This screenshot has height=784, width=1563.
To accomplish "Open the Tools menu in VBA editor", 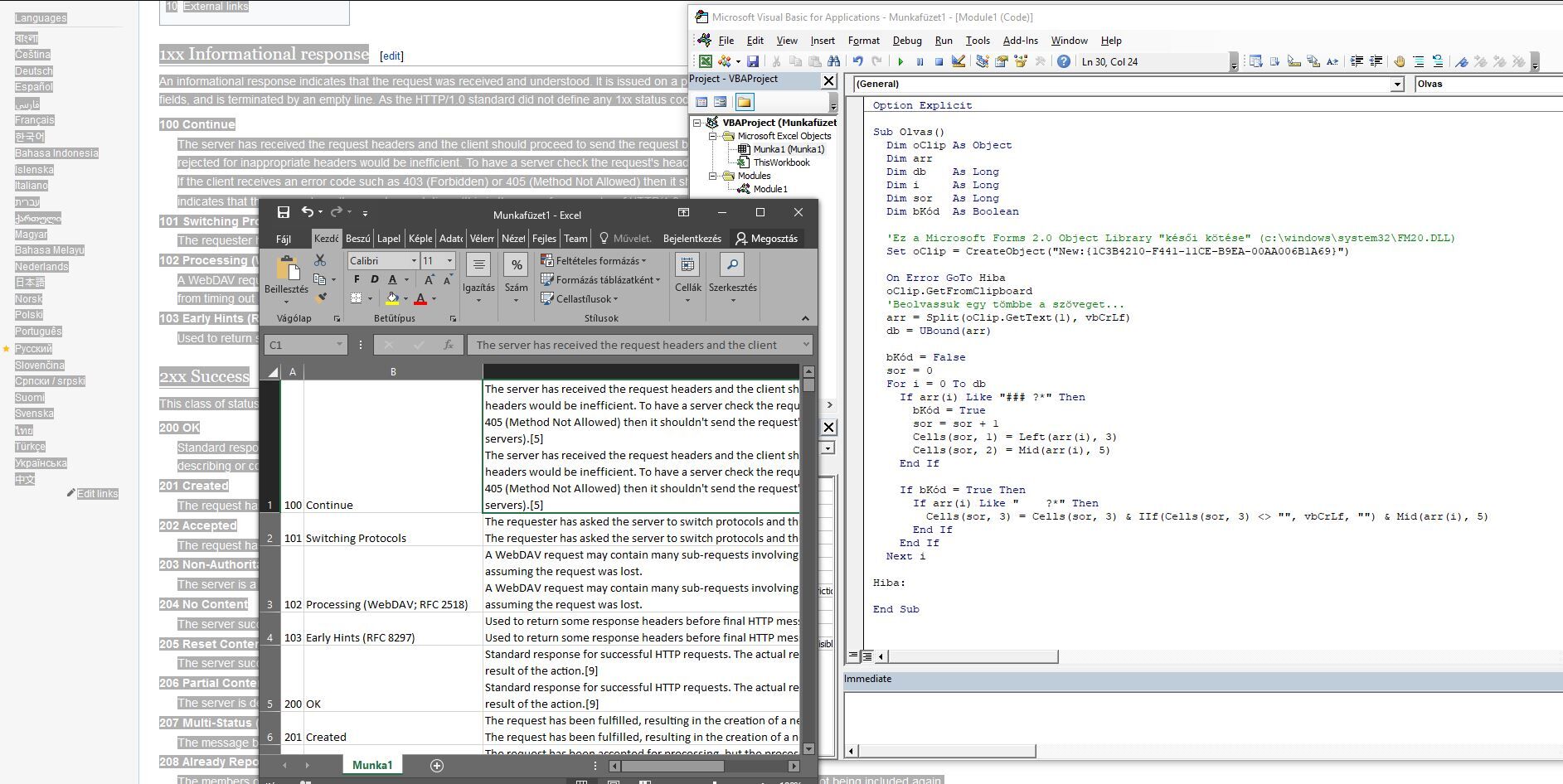I will click(x=978, y=40).
